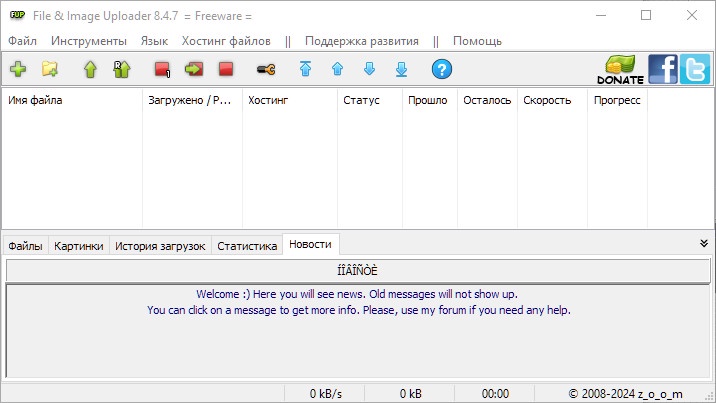Open the Инструменты menu
The image size is (716, 403).
pos(89,41)
